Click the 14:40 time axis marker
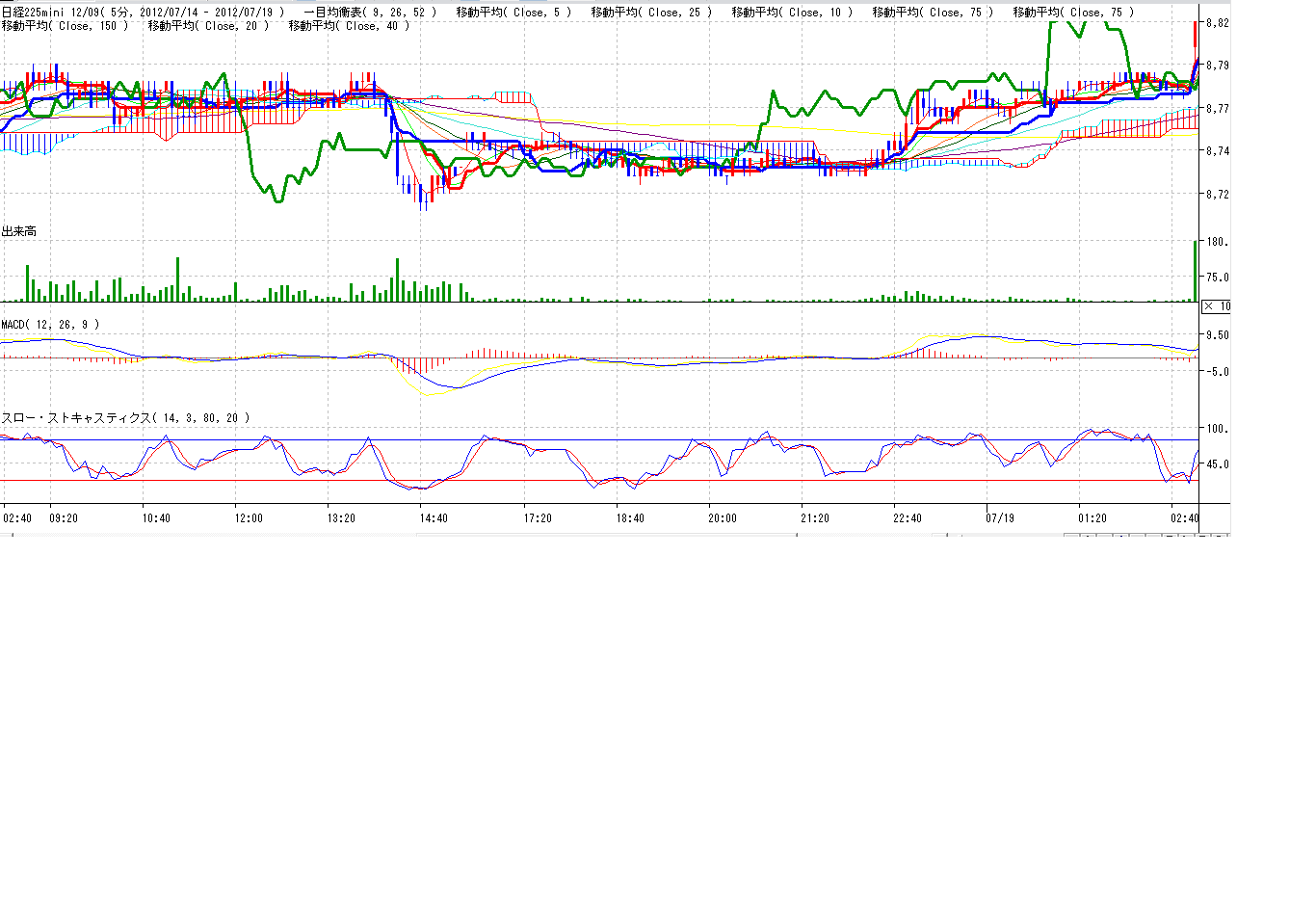The width and height of the screenshot is (1316, 900). pos(434,518)
